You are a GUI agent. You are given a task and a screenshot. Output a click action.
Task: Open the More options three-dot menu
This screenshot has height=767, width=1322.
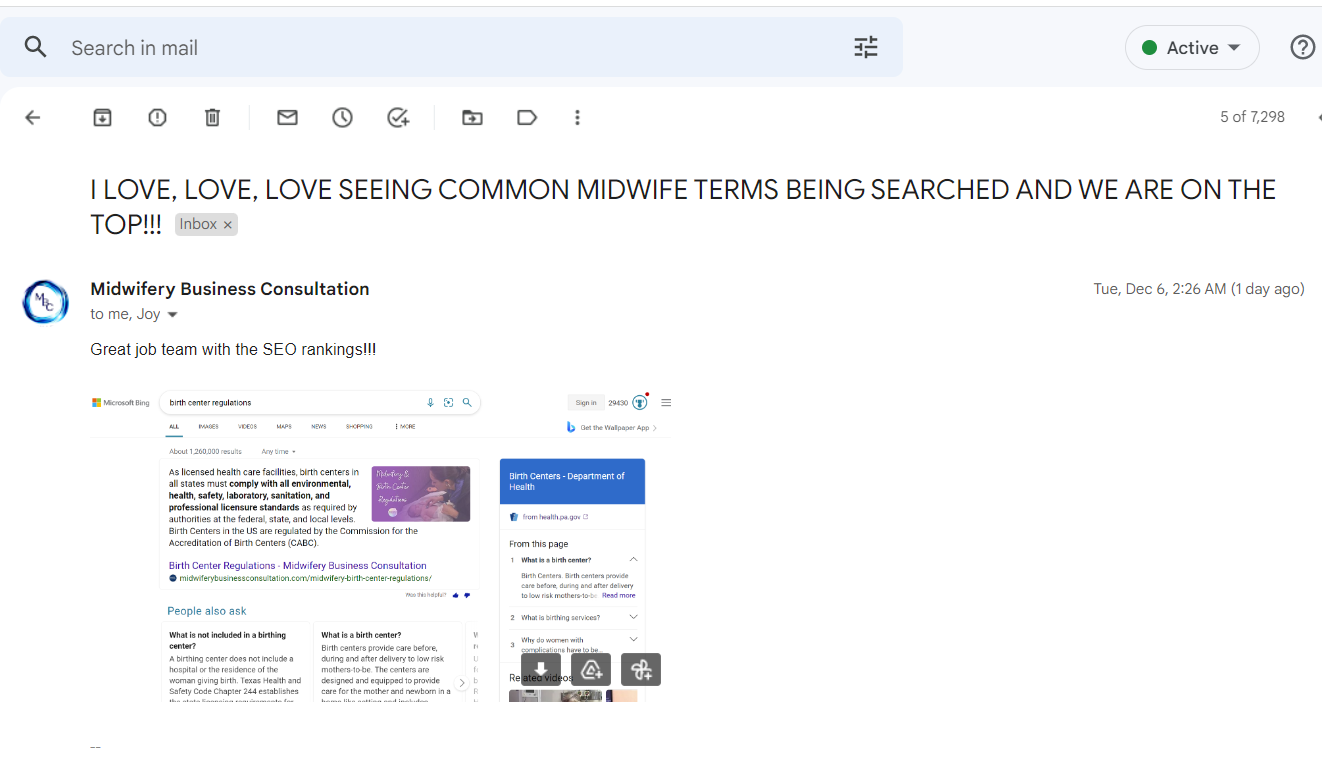[x=577, y=118]
